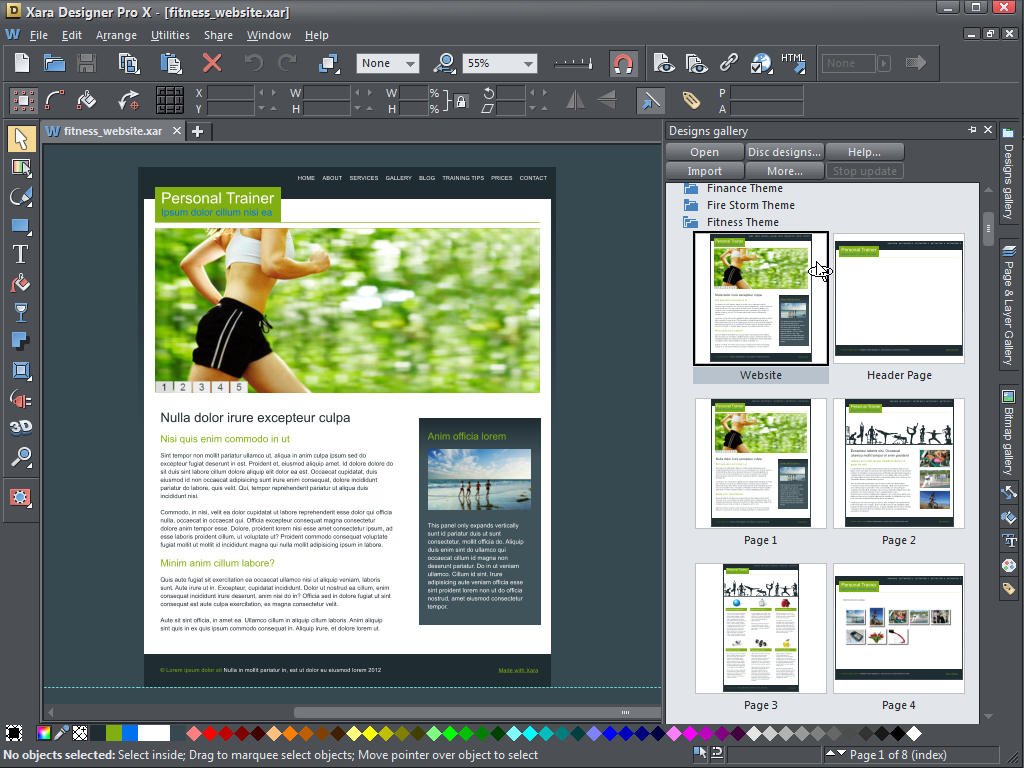
Task: Choose the Text tool
Action: coord(21,253)
